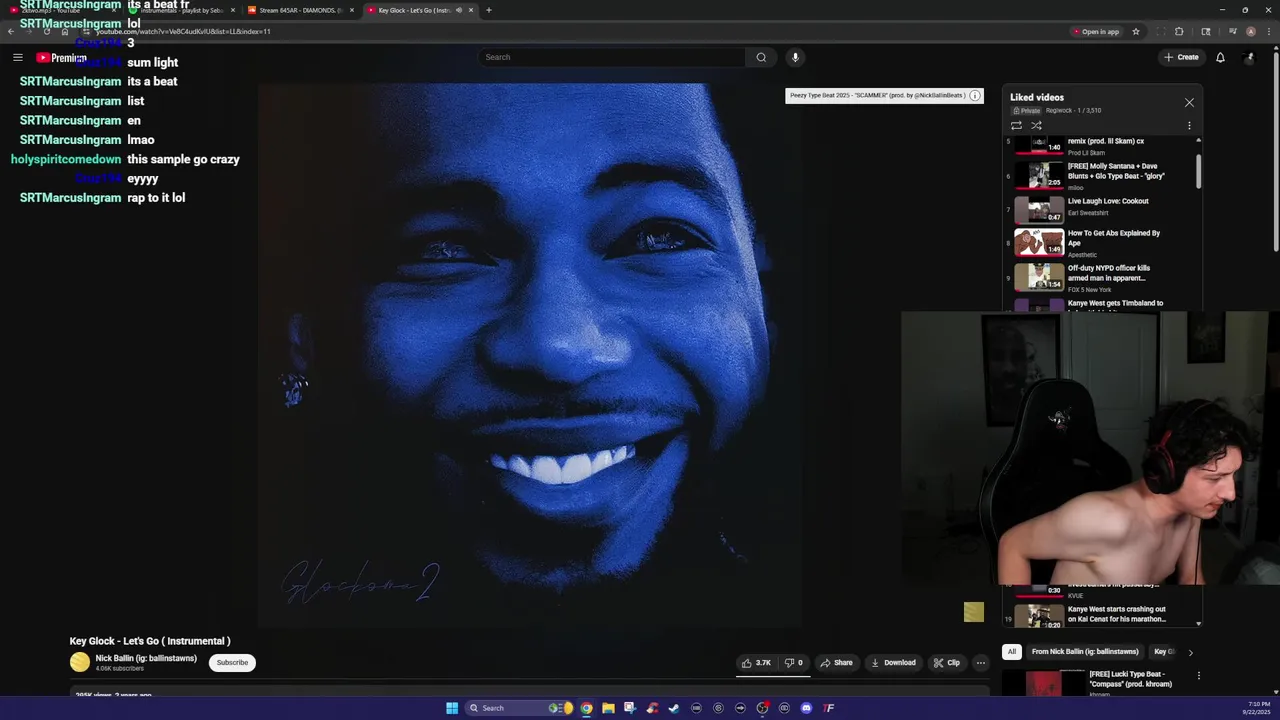Toggle shuffle playlist in Liked videos

coord(1036,126)
